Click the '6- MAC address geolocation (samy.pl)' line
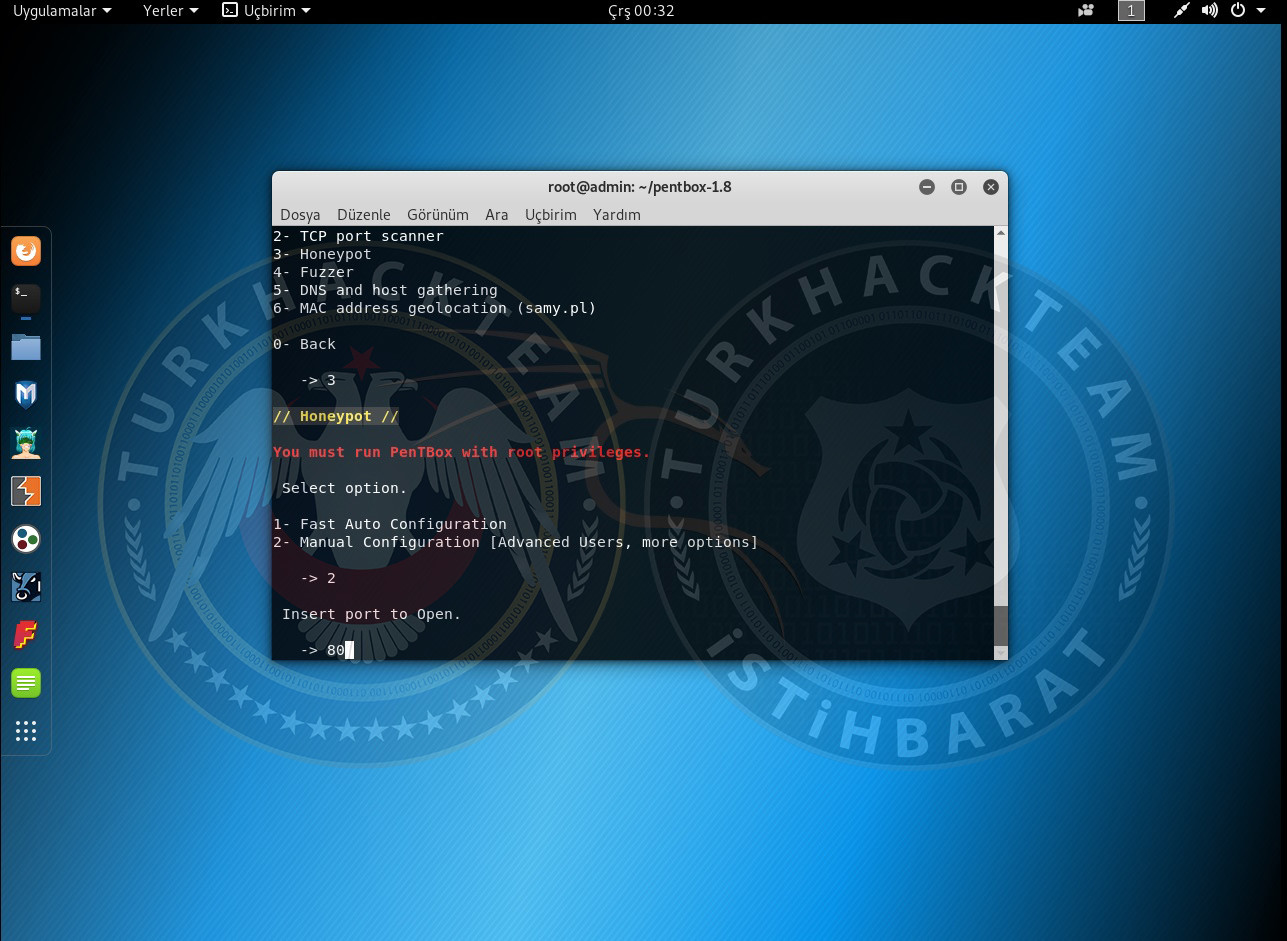1287x941 pixels. click(x=435, y=308)
